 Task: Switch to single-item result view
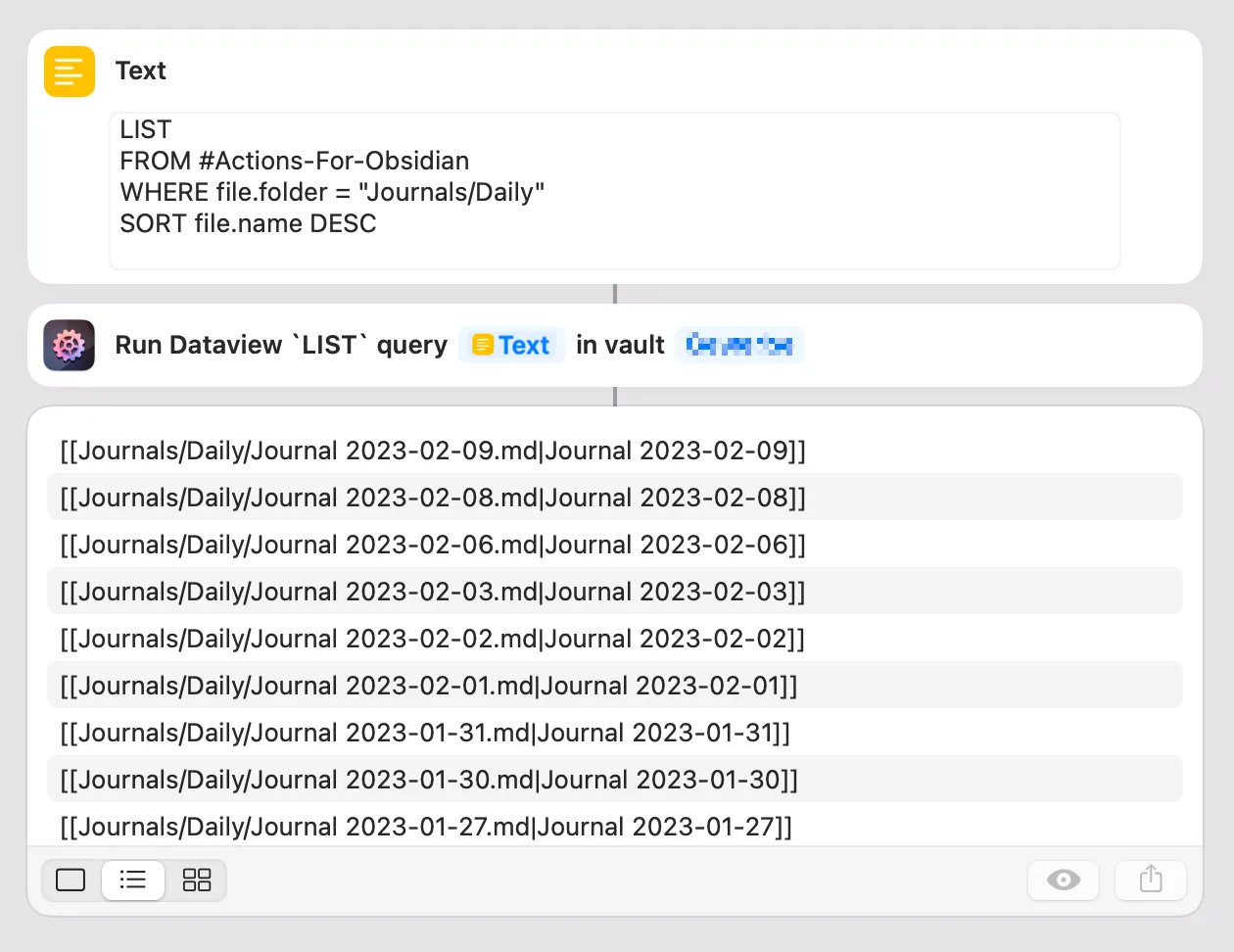pos(70,880)
